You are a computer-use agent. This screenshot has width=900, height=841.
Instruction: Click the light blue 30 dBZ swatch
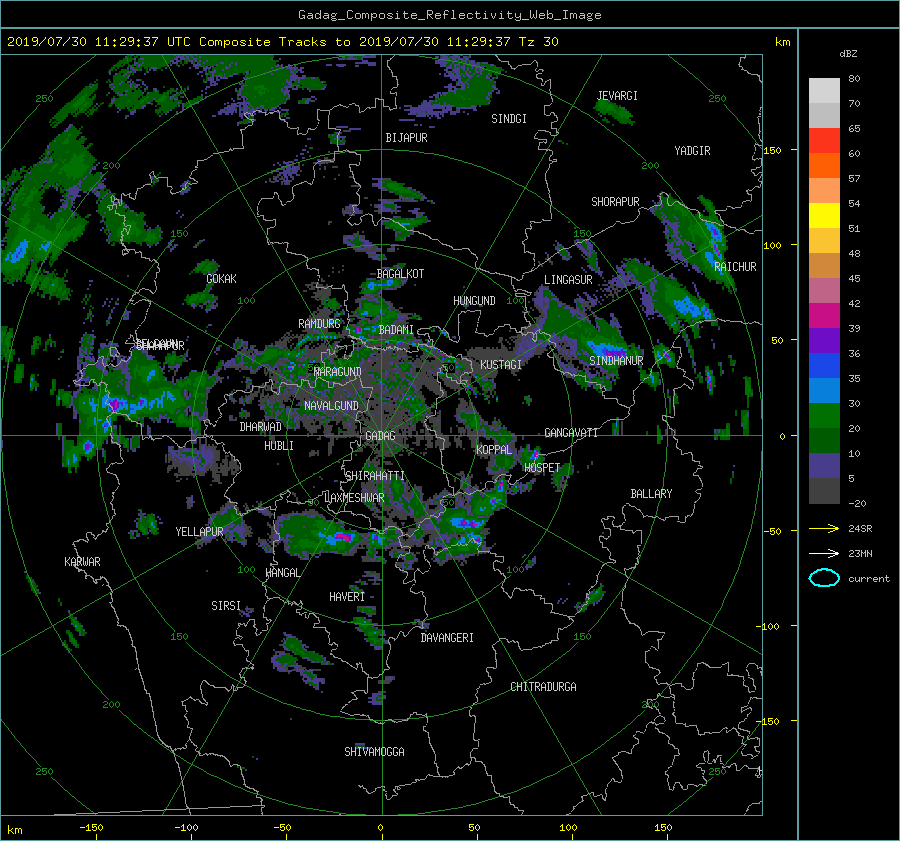click(x=824, y=391)
